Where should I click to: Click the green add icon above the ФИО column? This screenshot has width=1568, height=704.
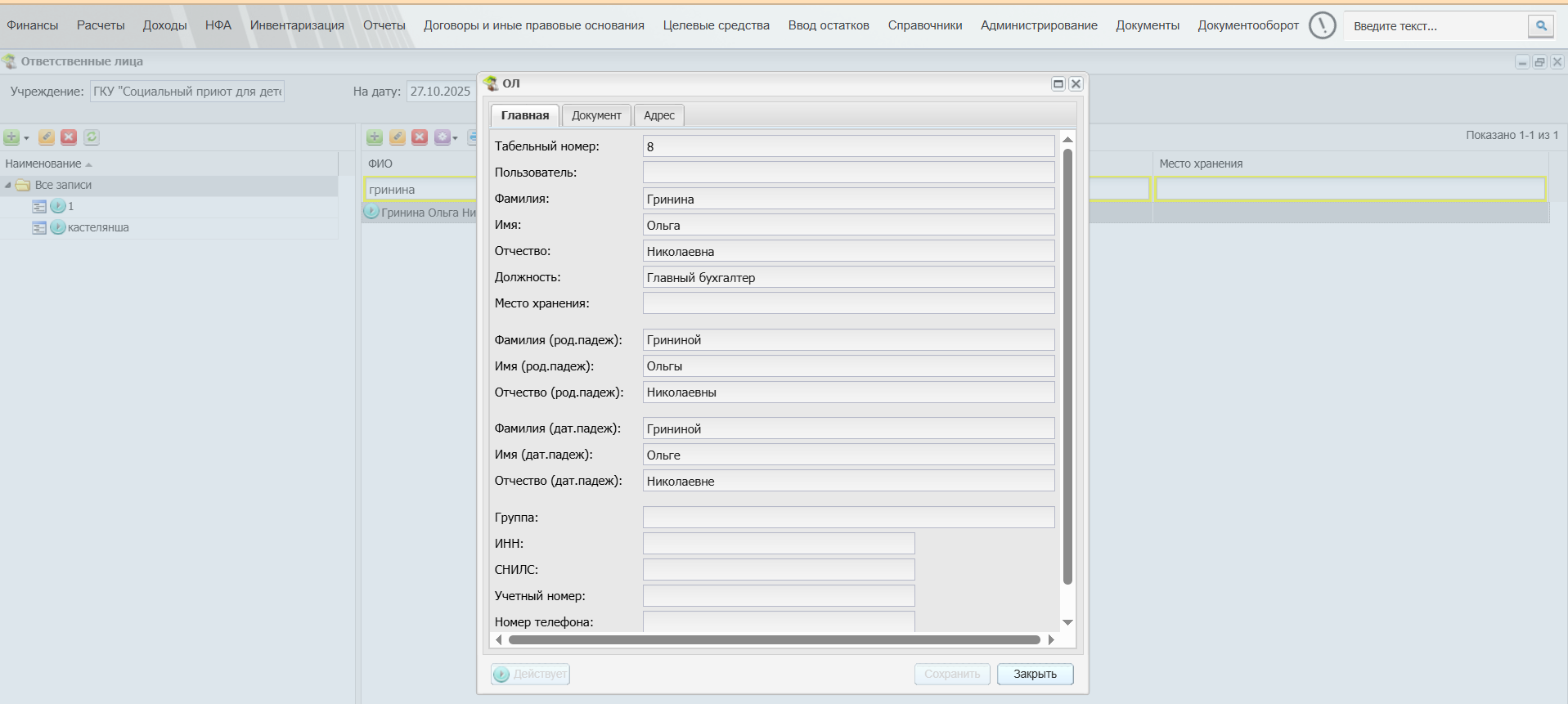375,137
